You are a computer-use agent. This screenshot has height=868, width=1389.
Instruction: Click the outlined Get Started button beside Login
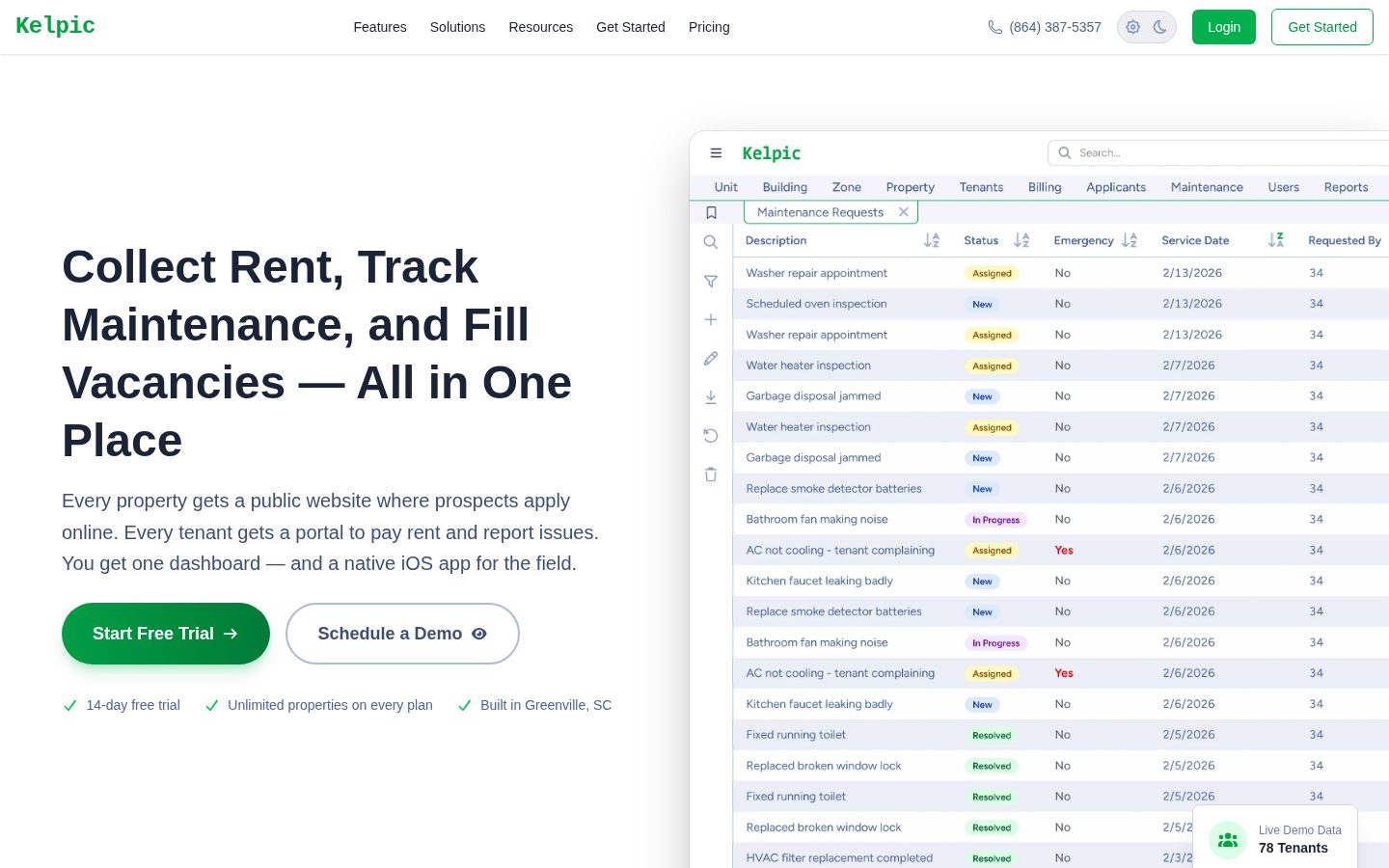[x=1322, y=27]
